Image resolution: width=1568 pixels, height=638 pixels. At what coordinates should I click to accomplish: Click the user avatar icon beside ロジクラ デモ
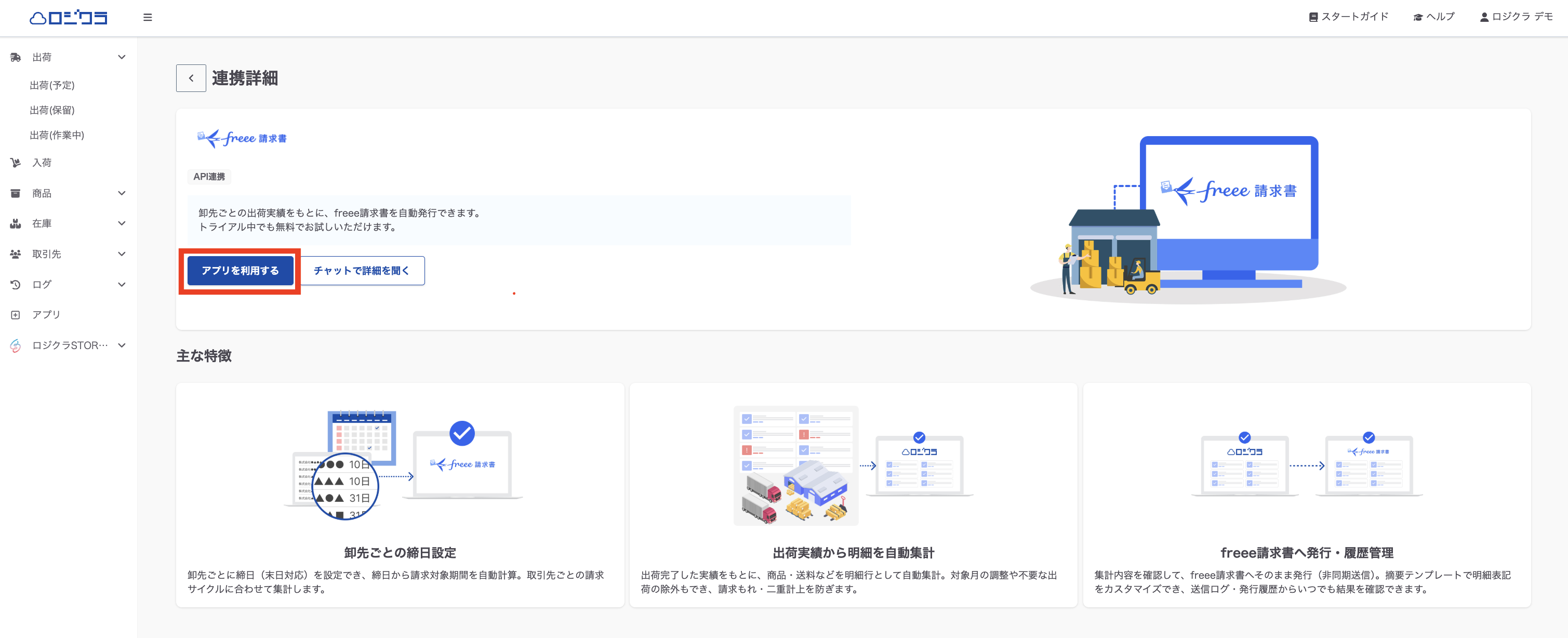point(1484,17)
